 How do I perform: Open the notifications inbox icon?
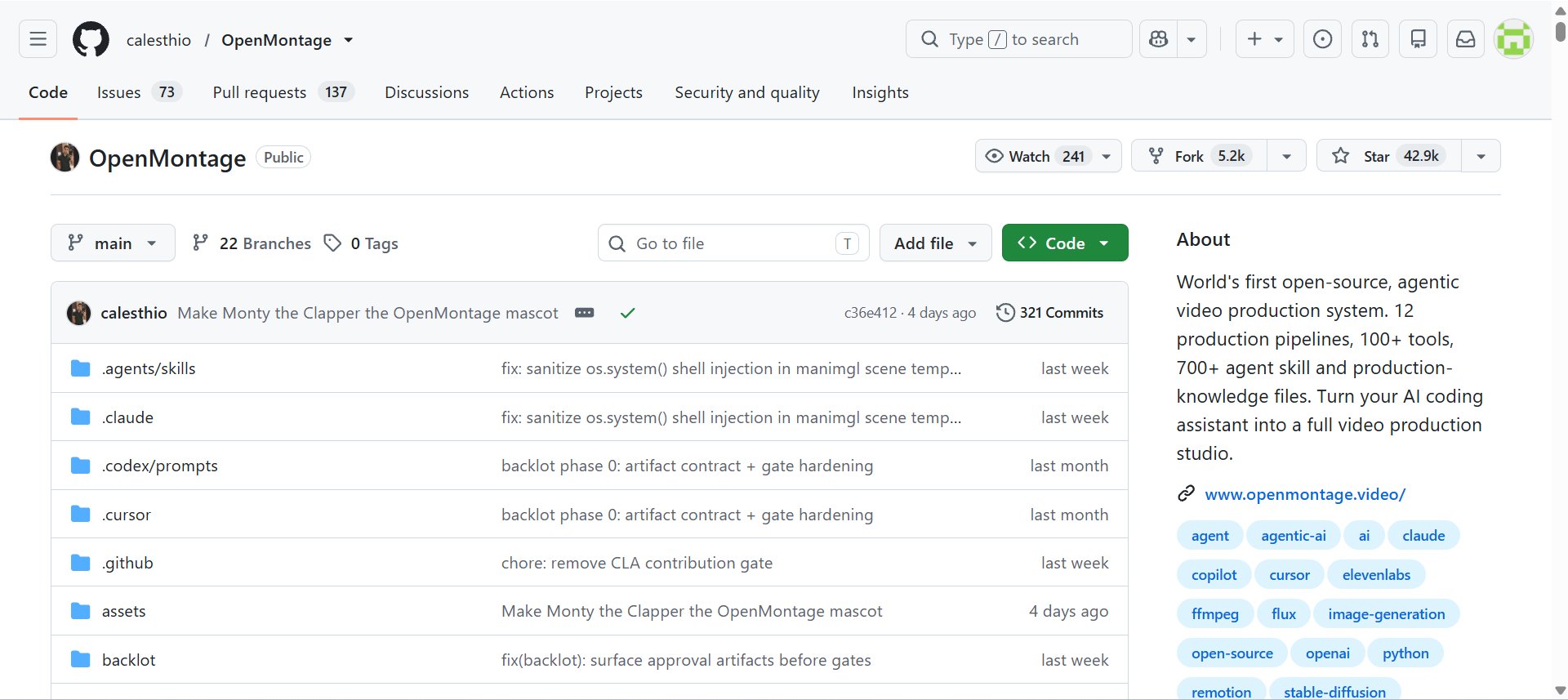[x=1466, y=39]
